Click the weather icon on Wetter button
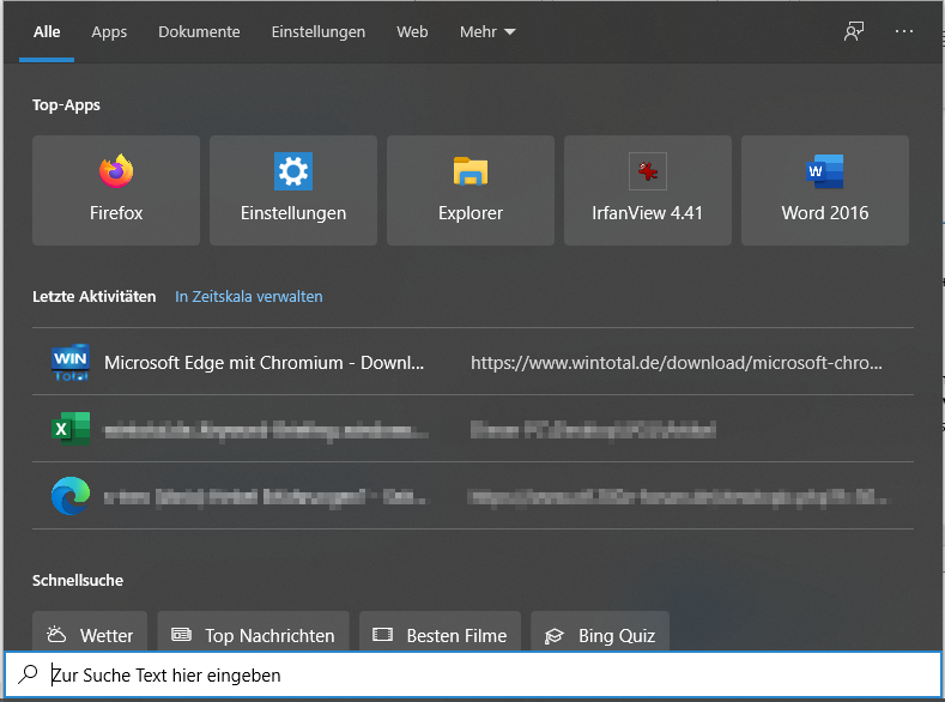The width and height of the screenshot is (945, 702). click(x=57, y=635)
